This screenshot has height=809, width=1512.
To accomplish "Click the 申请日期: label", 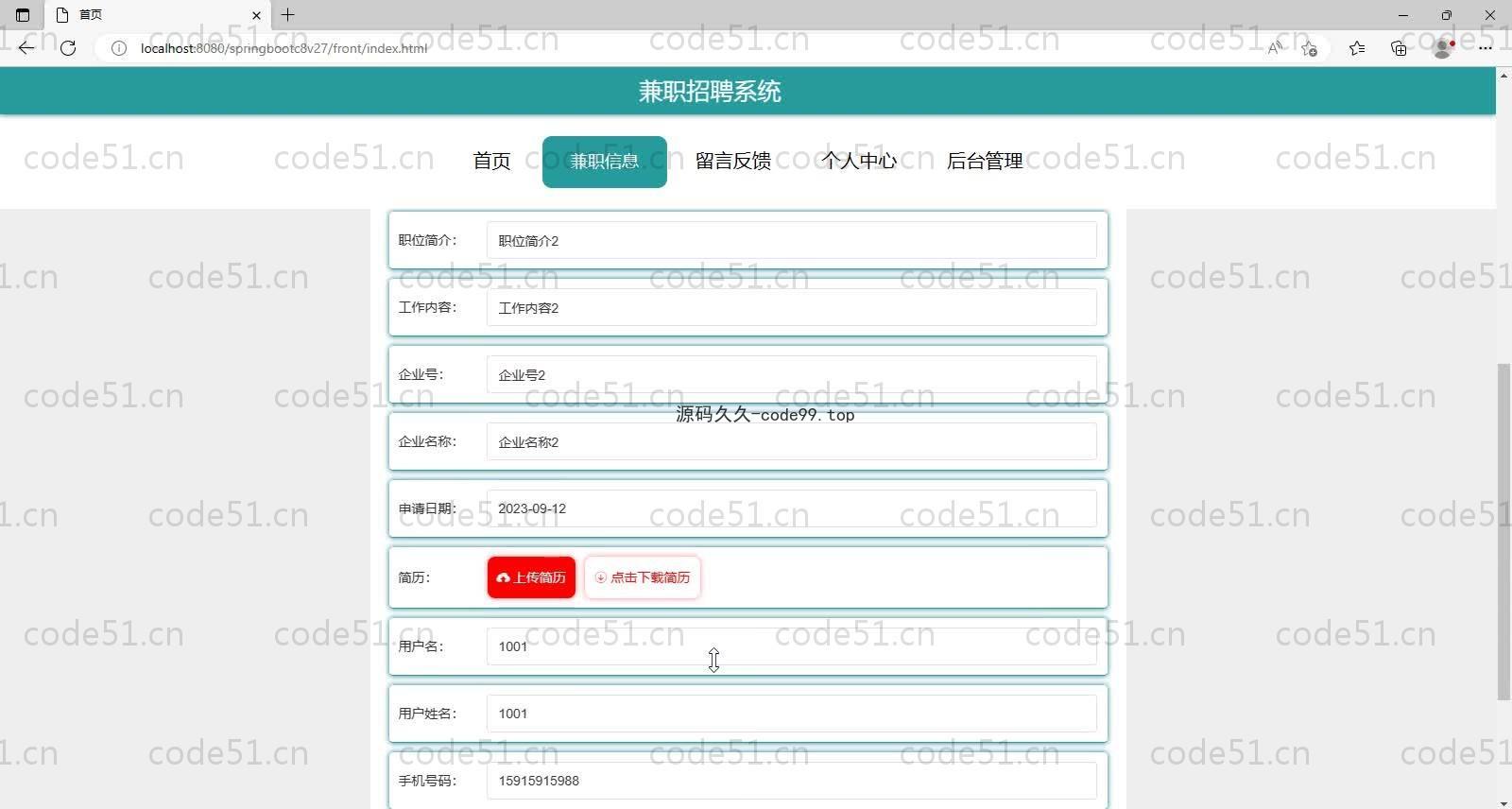I will click(x=427, y=508).
